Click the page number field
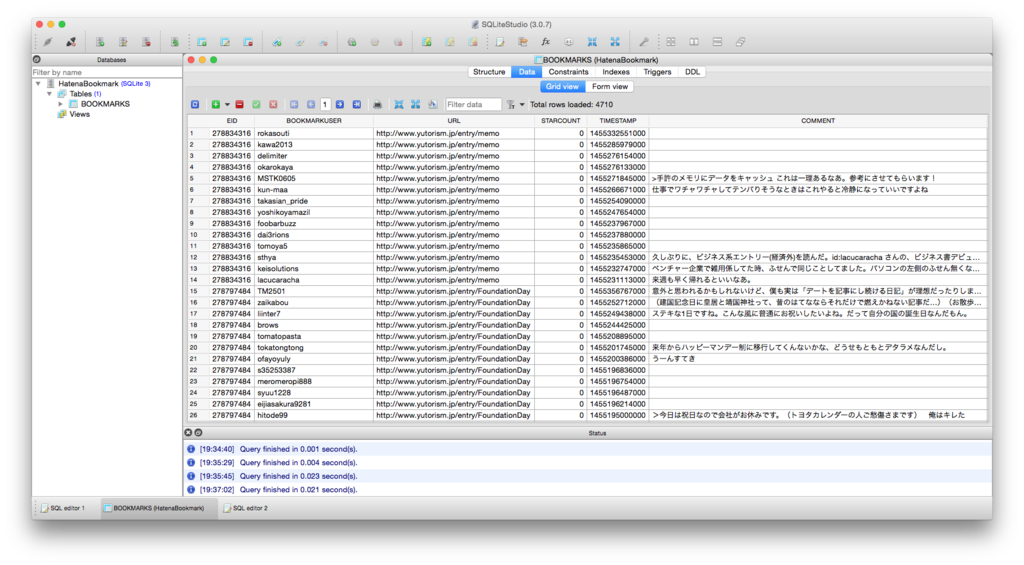 coord(325,105)
